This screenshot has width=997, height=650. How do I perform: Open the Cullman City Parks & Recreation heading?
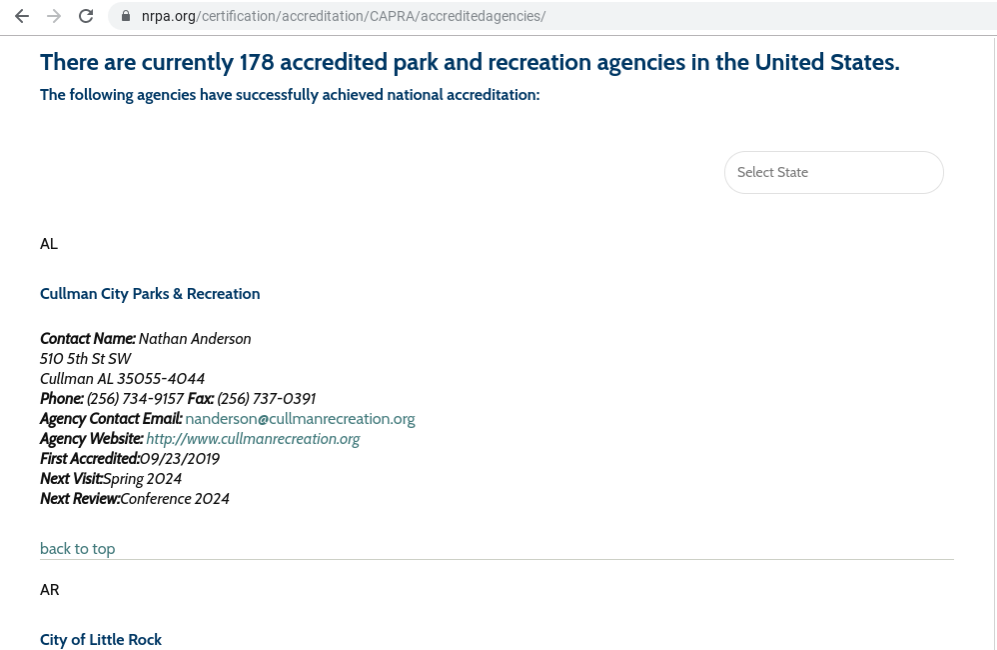click(x=150, y=293)
